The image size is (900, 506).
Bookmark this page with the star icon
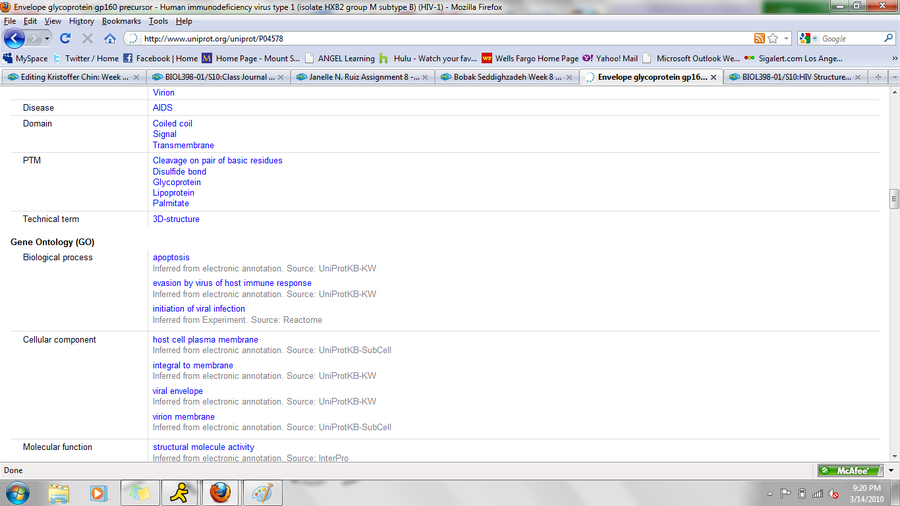773,38
